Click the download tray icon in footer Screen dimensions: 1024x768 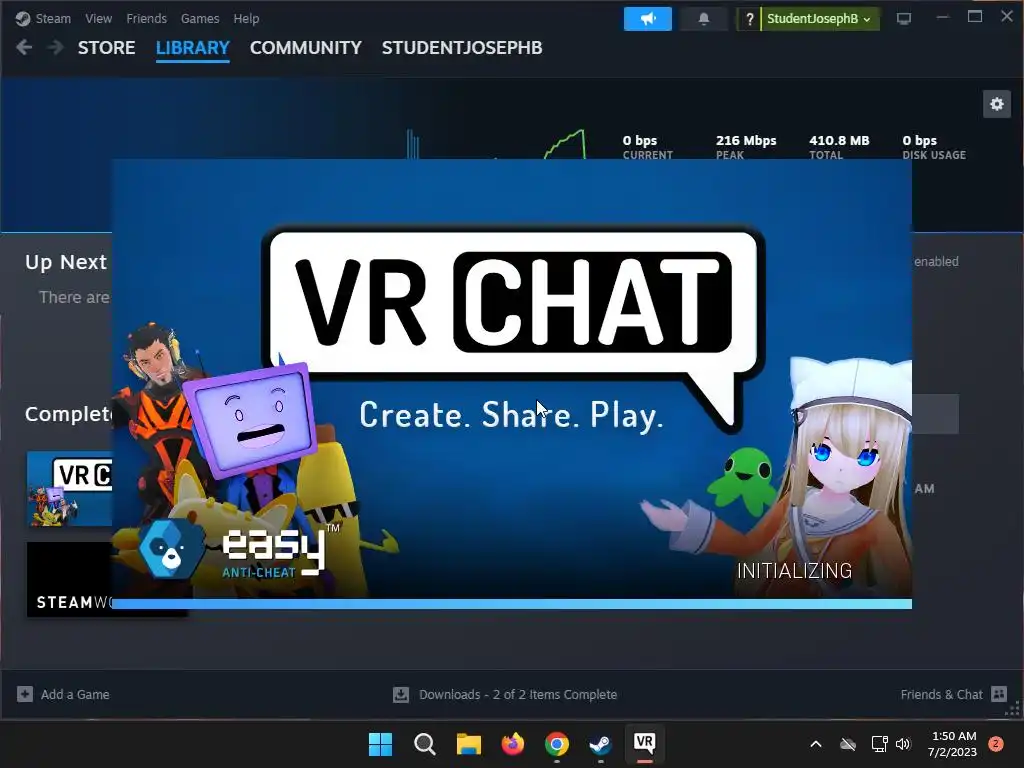pyautogui.click(x=401, y=694)
